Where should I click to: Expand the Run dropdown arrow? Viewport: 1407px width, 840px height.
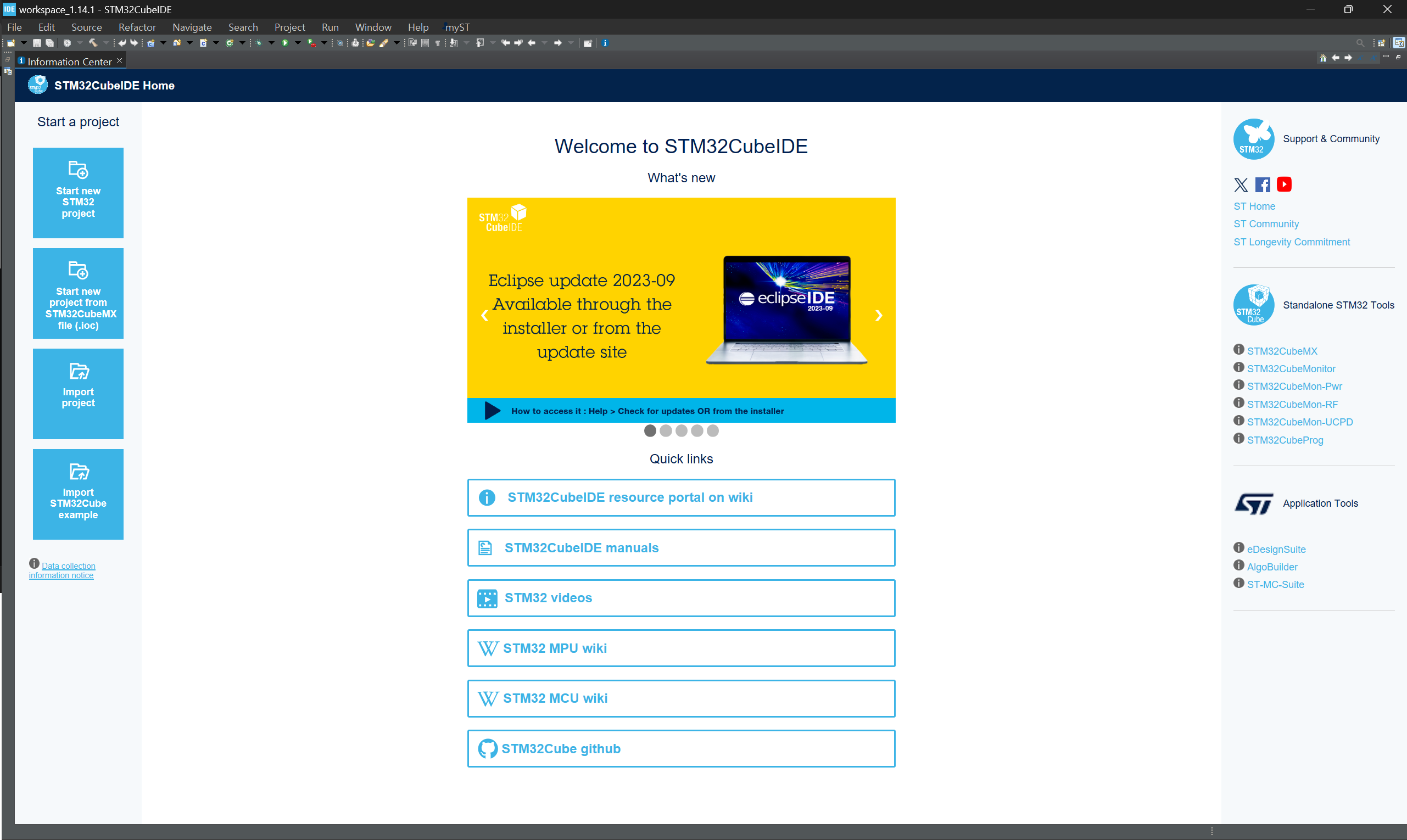point(298,43)
